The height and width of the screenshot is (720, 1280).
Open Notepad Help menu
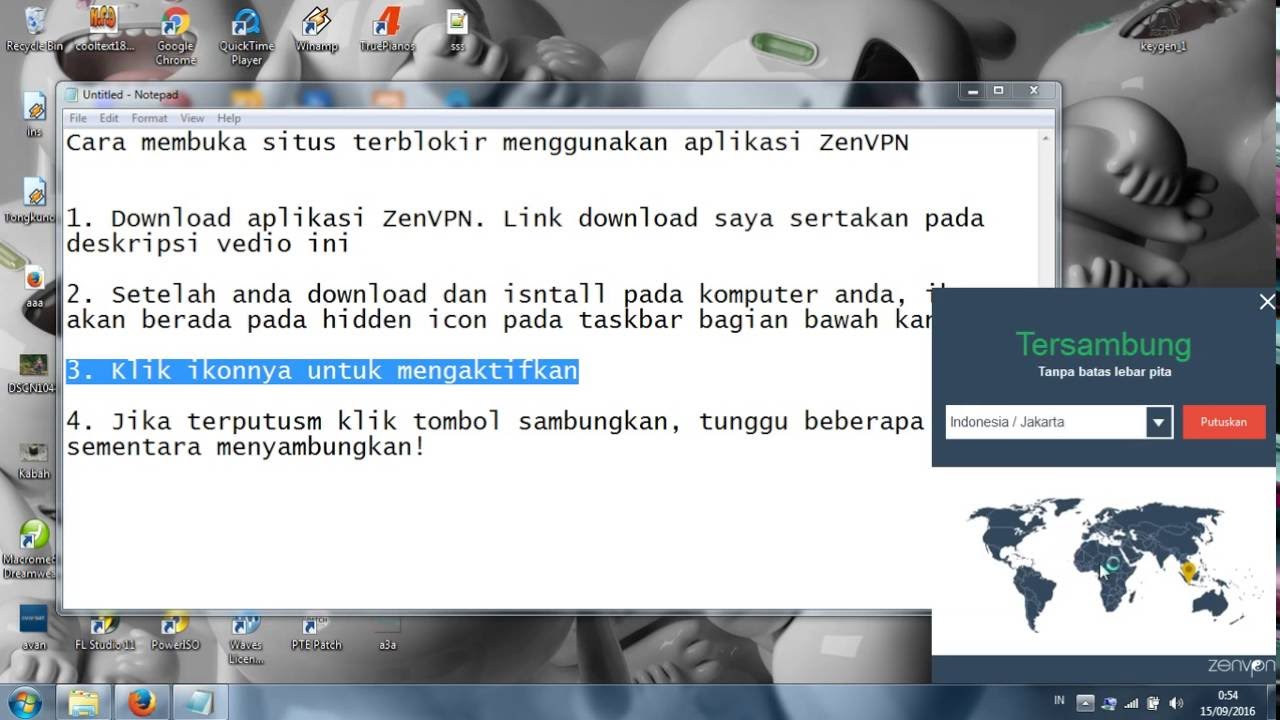229,118
